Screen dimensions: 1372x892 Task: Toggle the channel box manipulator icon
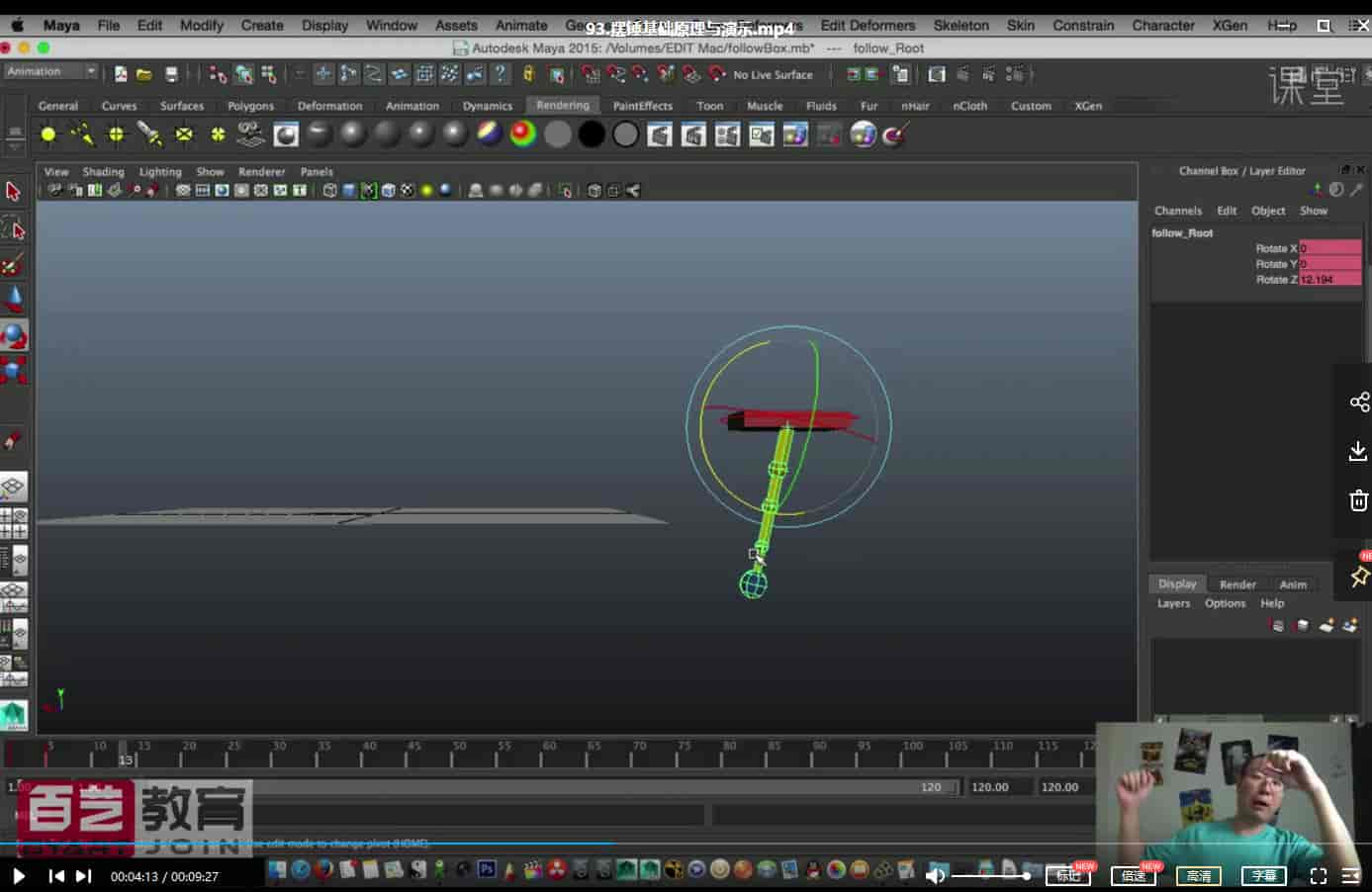click(x=1317, y=189)
